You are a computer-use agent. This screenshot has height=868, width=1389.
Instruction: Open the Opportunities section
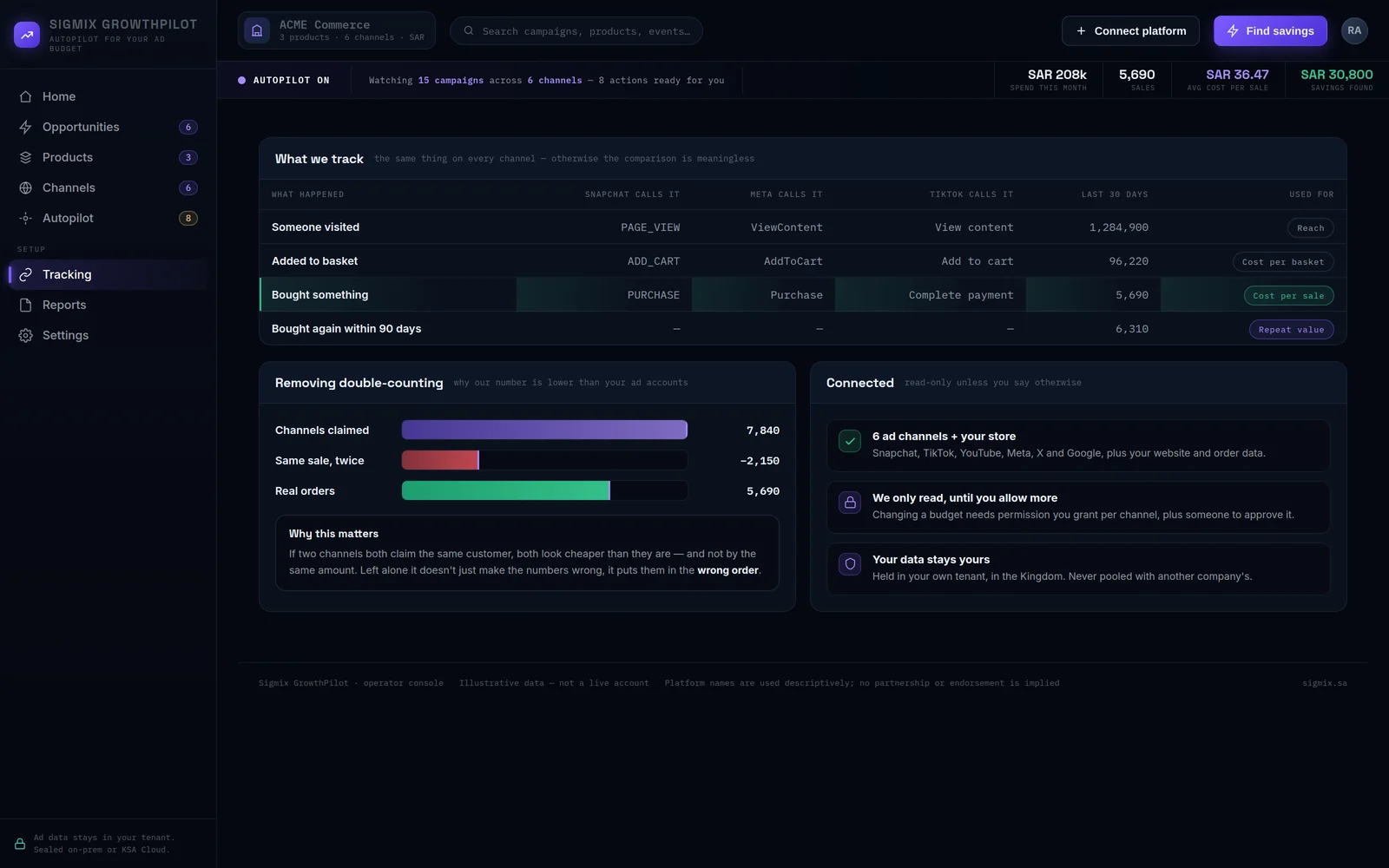click(109, 127)
